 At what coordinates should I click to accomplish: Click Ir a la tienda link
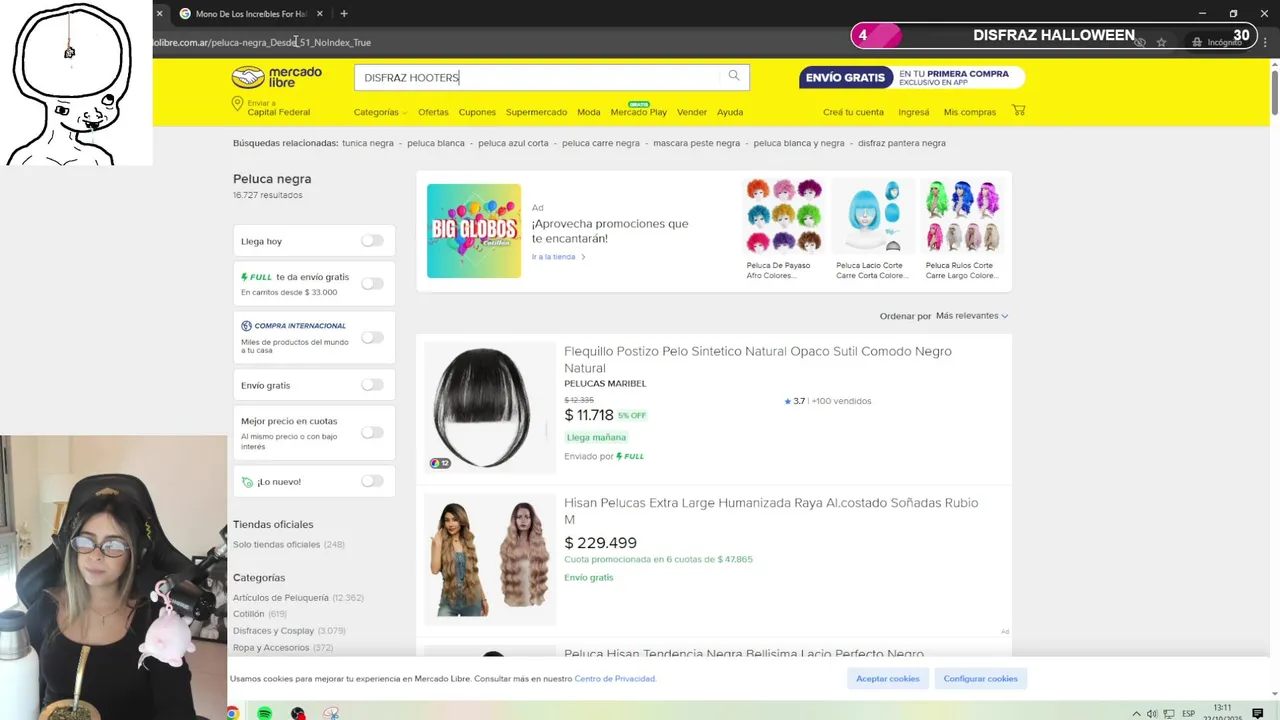coord(558,257)
